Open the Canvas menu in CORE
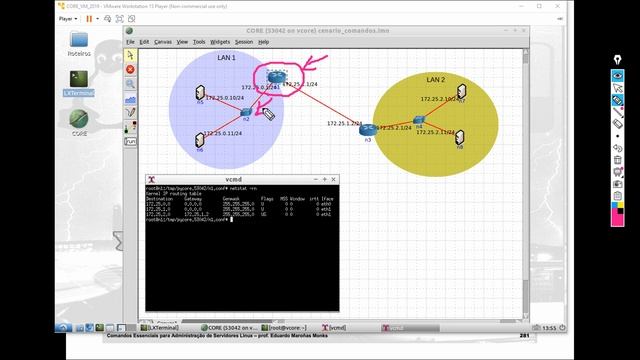 tap(163, 42)
